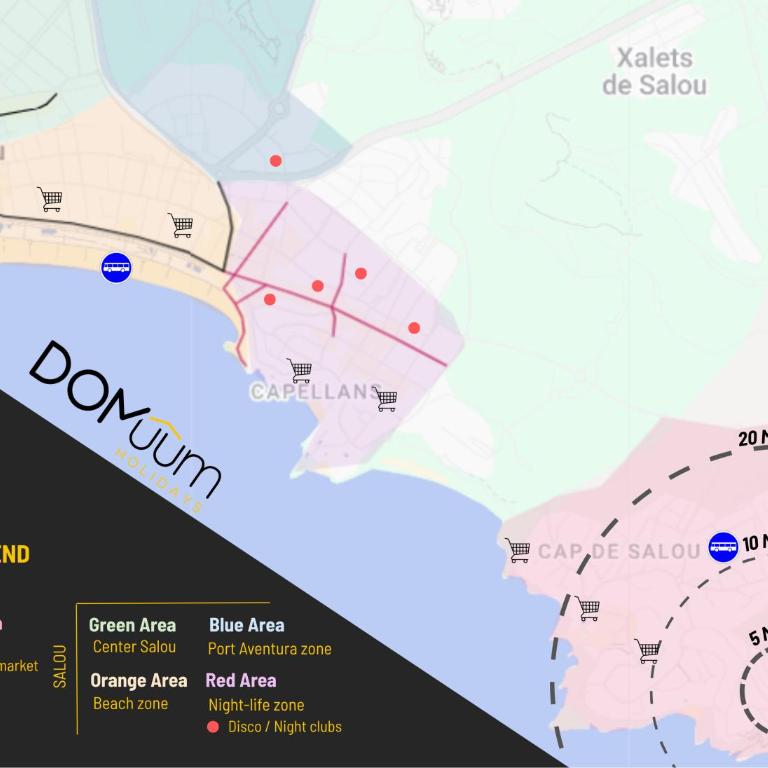Click the Xalets de Salou map label
768x768 pixels.
pyautogui.click(x=655, y=72)
